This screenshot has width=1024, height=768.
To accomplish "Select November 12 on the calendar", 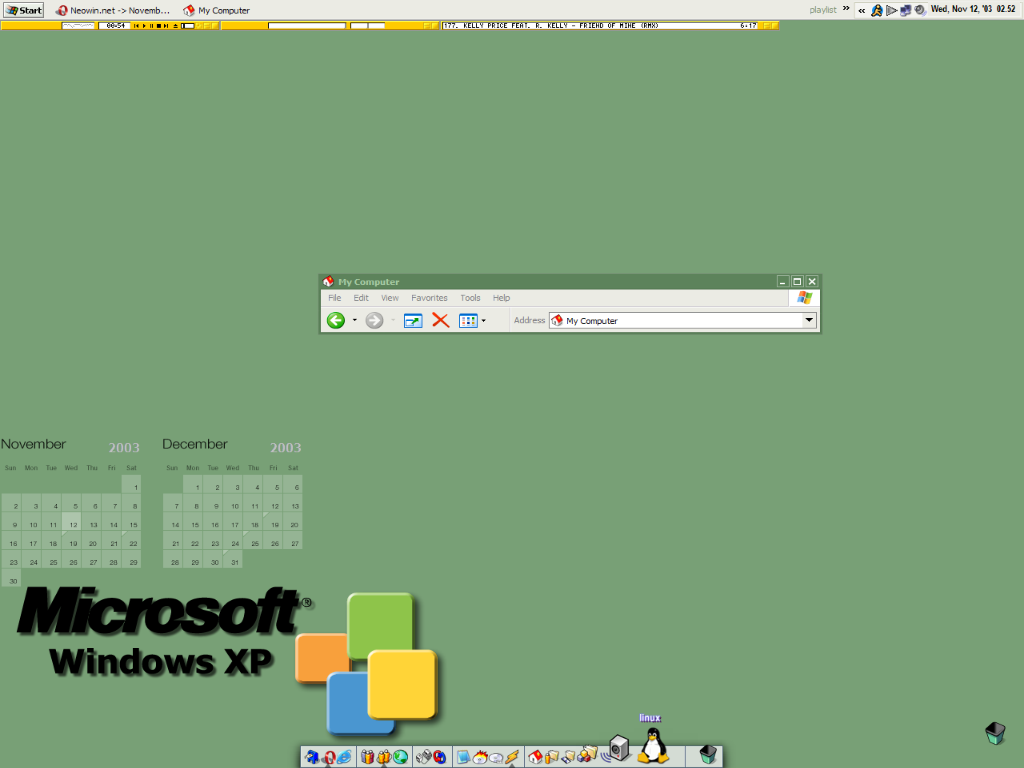I will point(72,522).
